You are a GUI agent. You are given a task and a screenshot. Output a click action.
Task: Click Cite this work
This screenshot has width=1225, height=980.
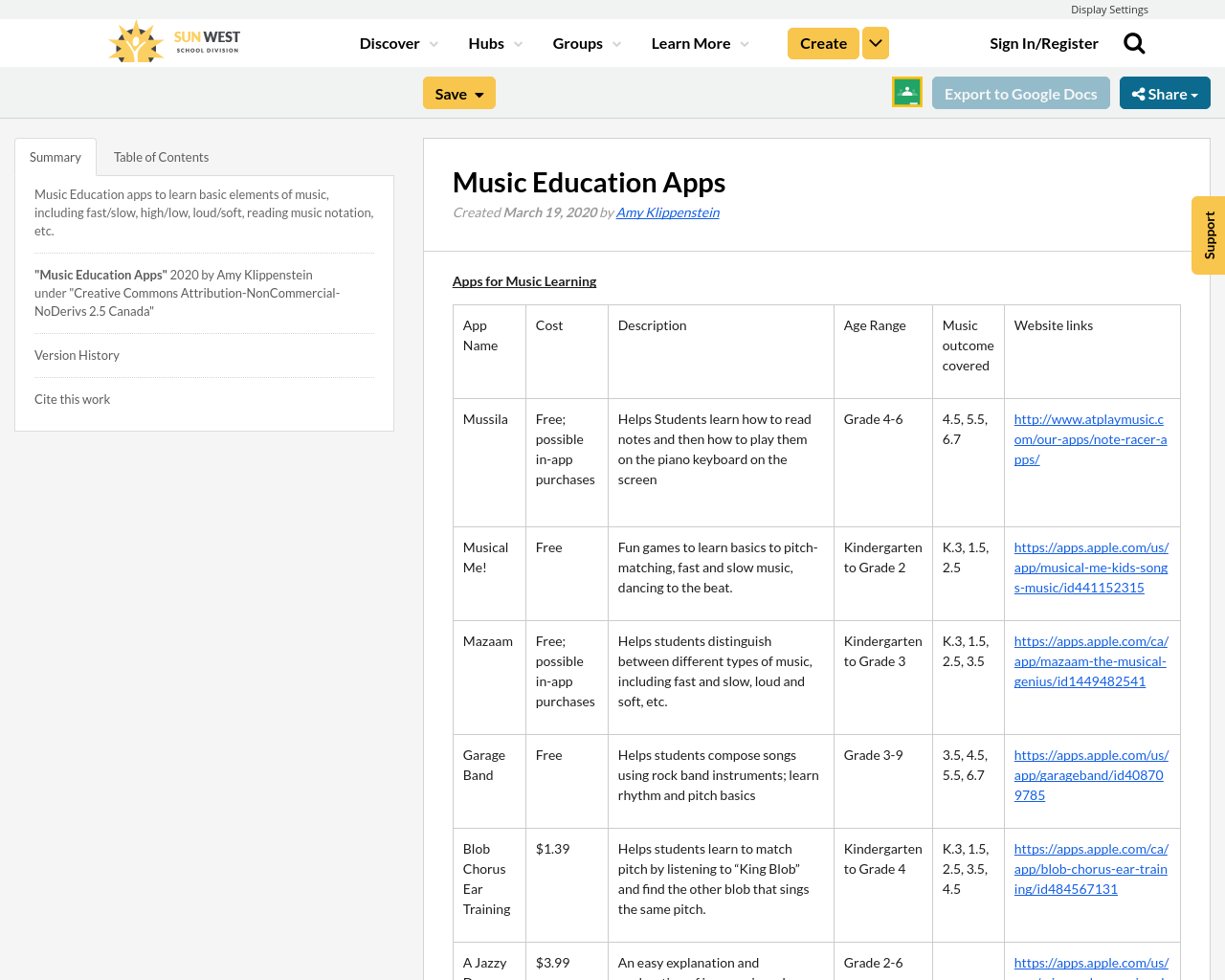pos(72,399)
